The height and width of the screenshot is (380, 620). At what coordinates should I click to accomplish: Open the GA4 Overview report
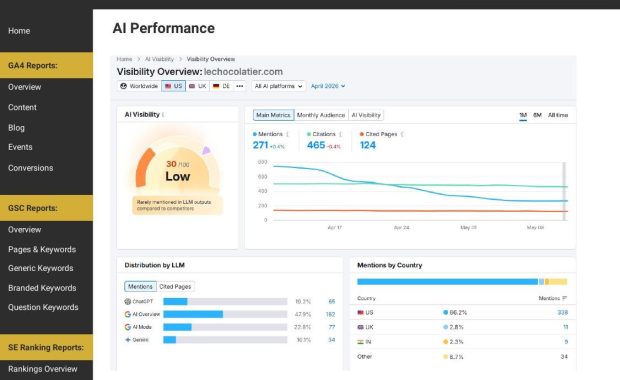tap(25, 87)
